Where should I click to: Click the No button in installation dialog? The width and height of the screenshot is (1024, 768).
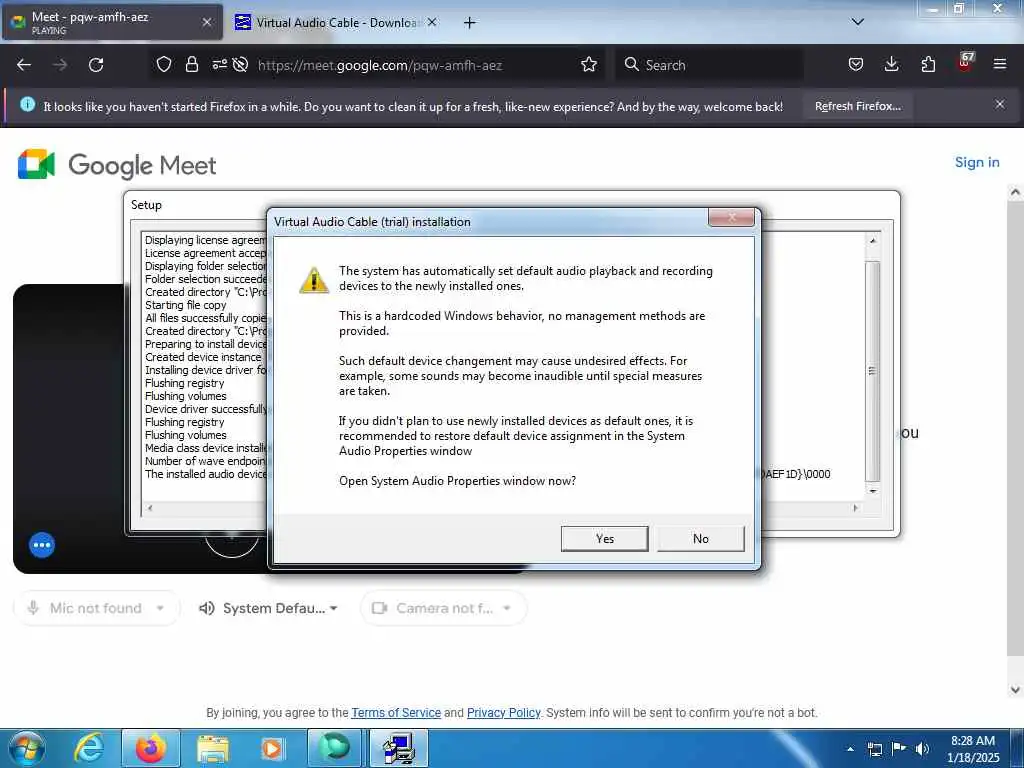700,539
